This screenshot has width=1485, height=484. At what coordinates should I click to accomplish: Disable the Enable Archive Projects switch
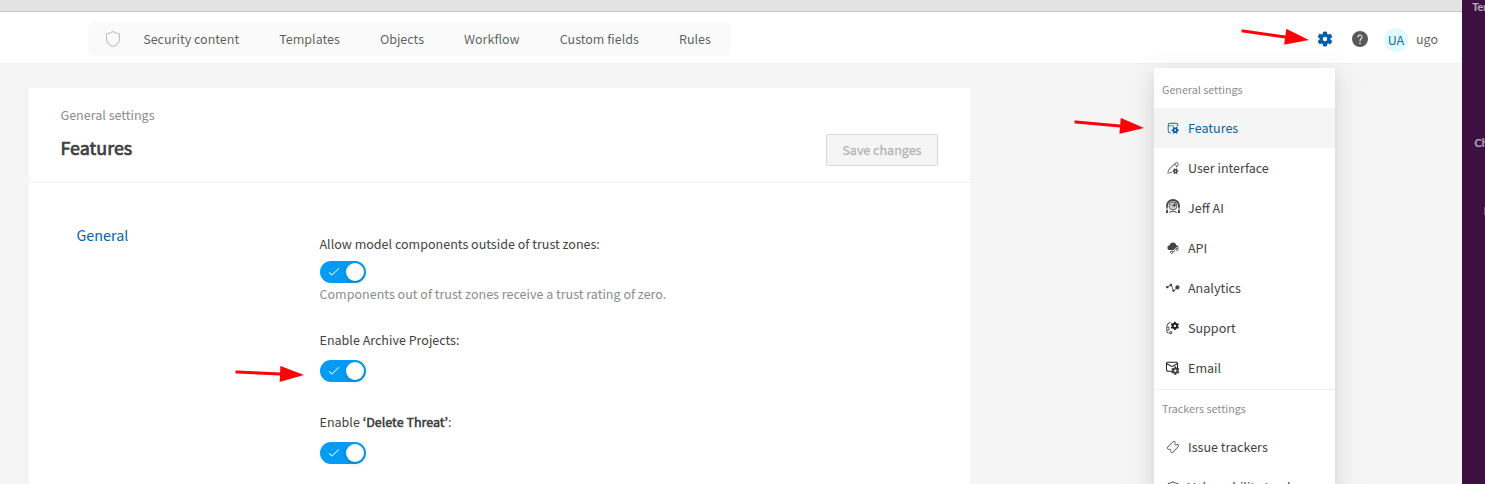(x=343, y=371)
